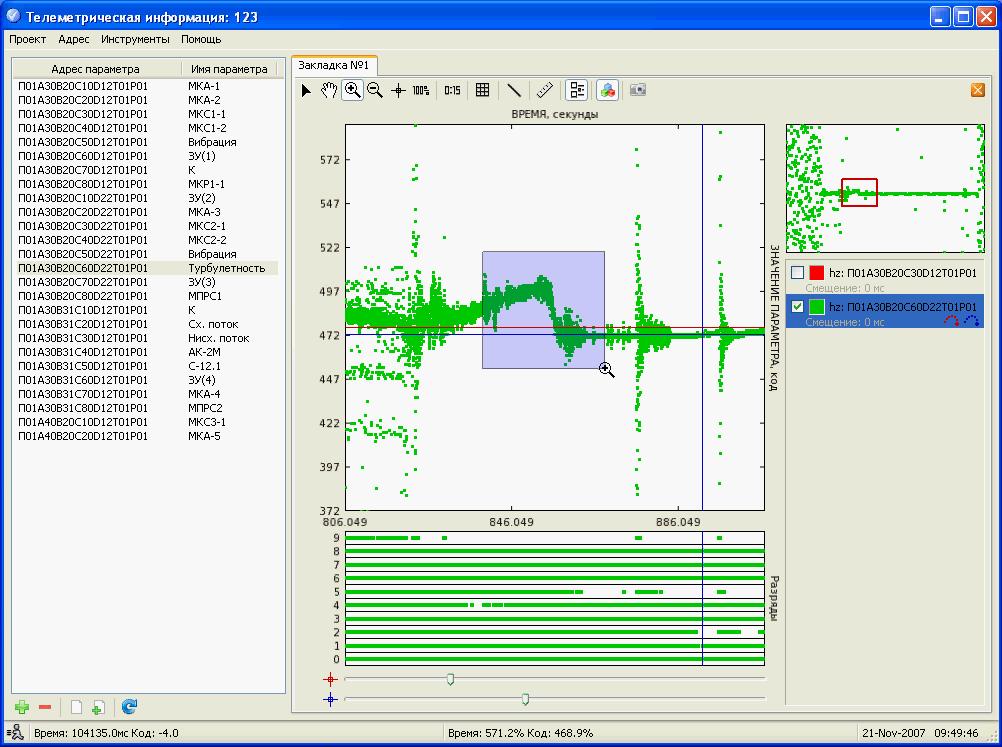Switch to the Закладка №1 tab
1002x747 pixels.
[334, 65]
